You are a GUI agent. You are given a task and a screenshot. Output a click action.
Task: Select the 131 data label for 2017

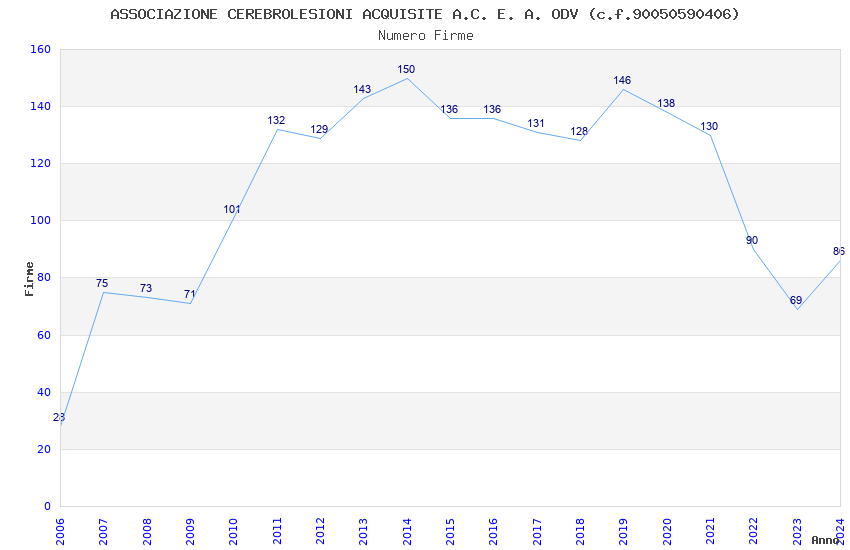[536, 124]
